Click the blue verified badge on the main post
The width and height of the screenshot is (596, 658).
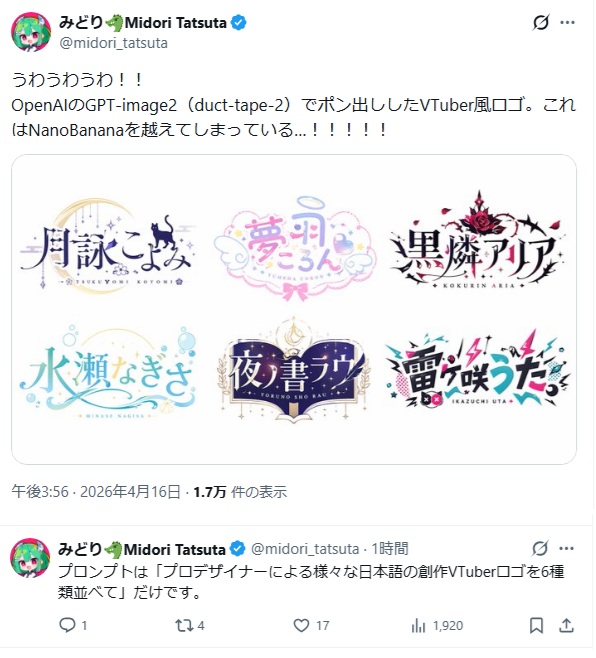pos(239,23)
